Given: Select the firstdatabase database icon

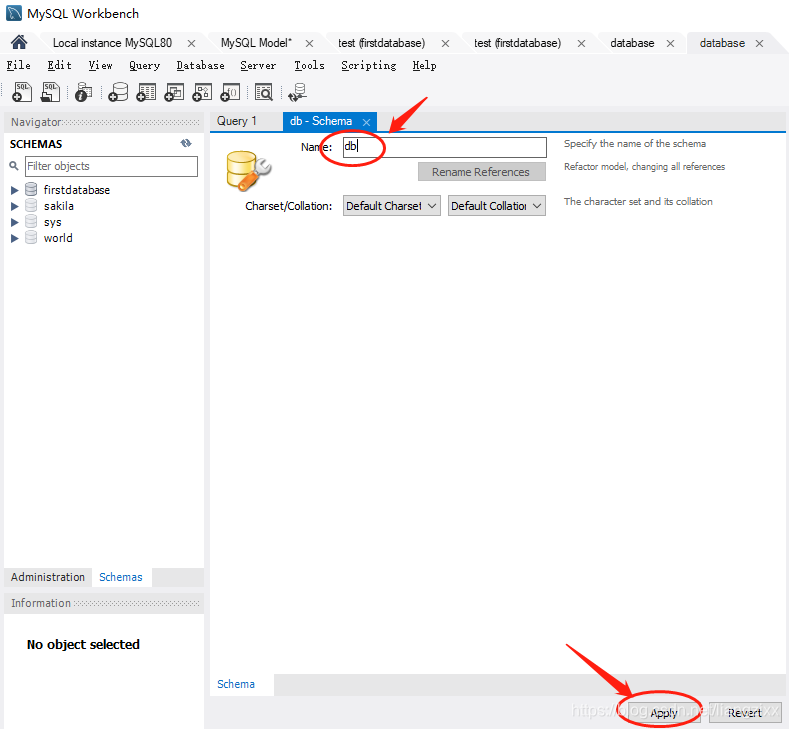Looking at the screenshot, I should point(31,189).
